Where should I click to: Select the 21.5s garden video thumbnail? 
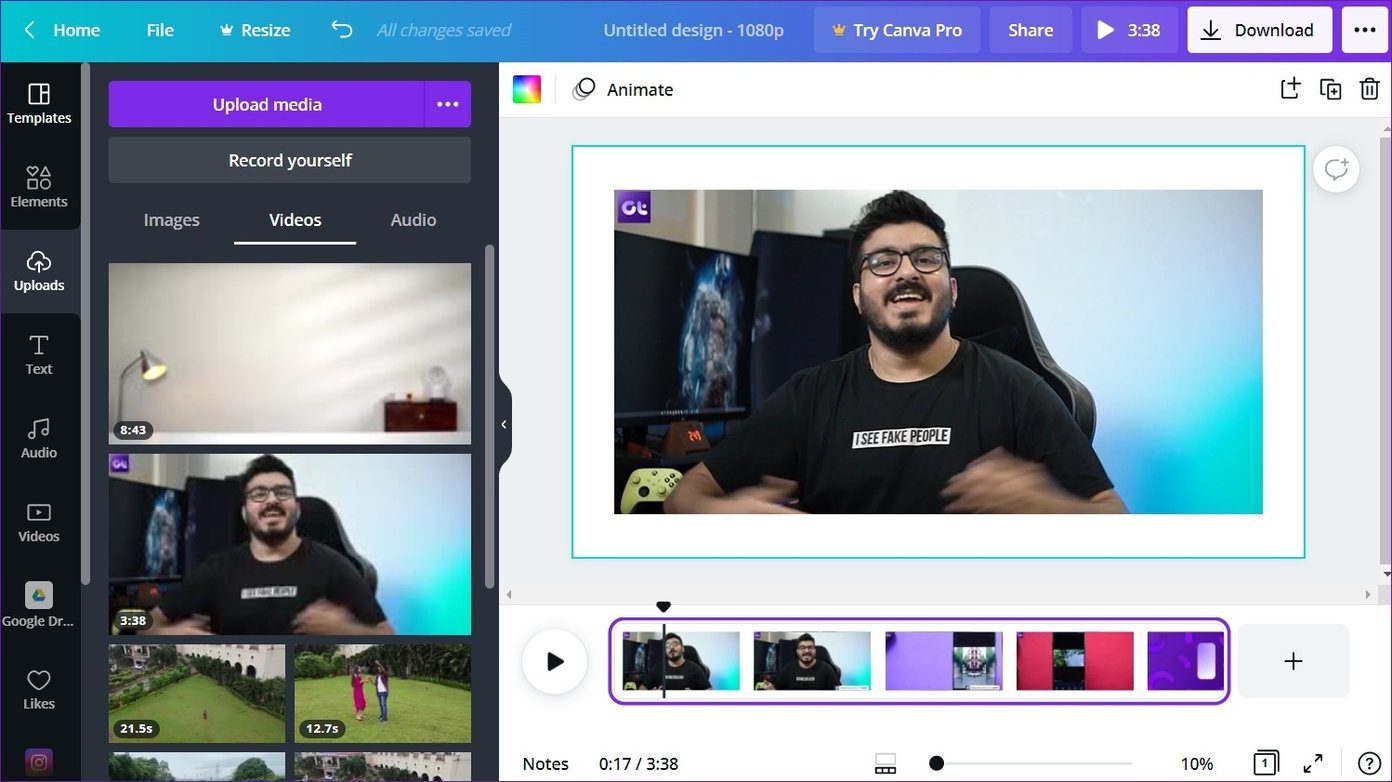pos(197,693)
